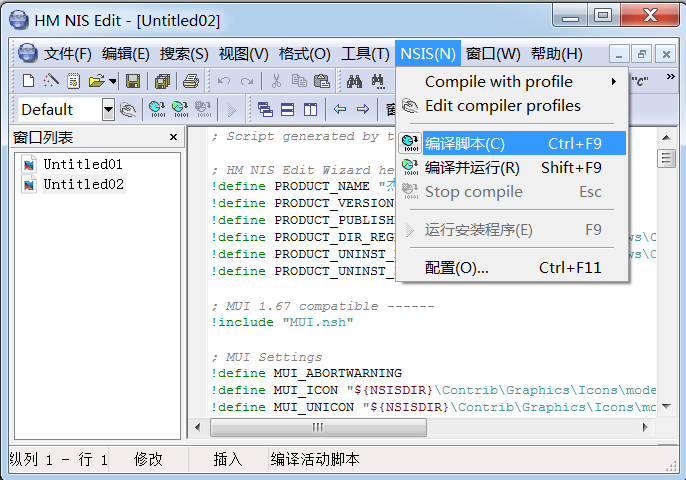Click the Paste clipboard icon

322,81
